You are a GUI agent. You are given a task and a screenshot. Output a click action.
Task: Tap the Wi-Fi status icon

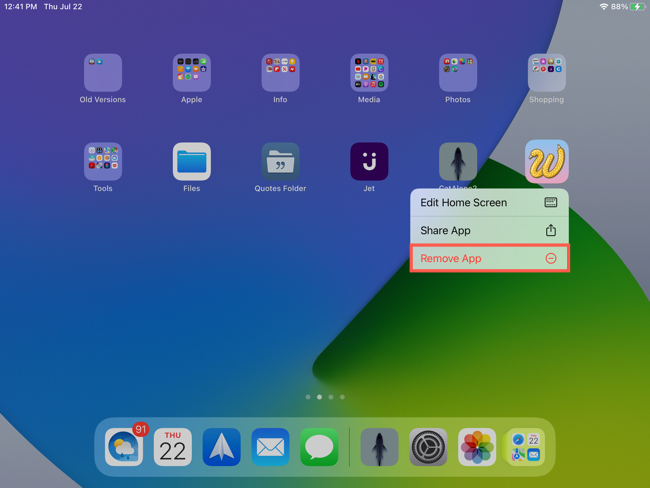point(604,7)
